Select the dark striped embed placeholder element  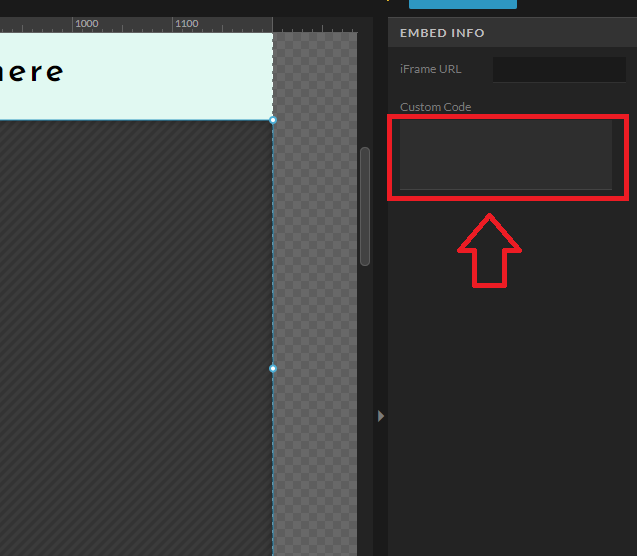(136, 338)
